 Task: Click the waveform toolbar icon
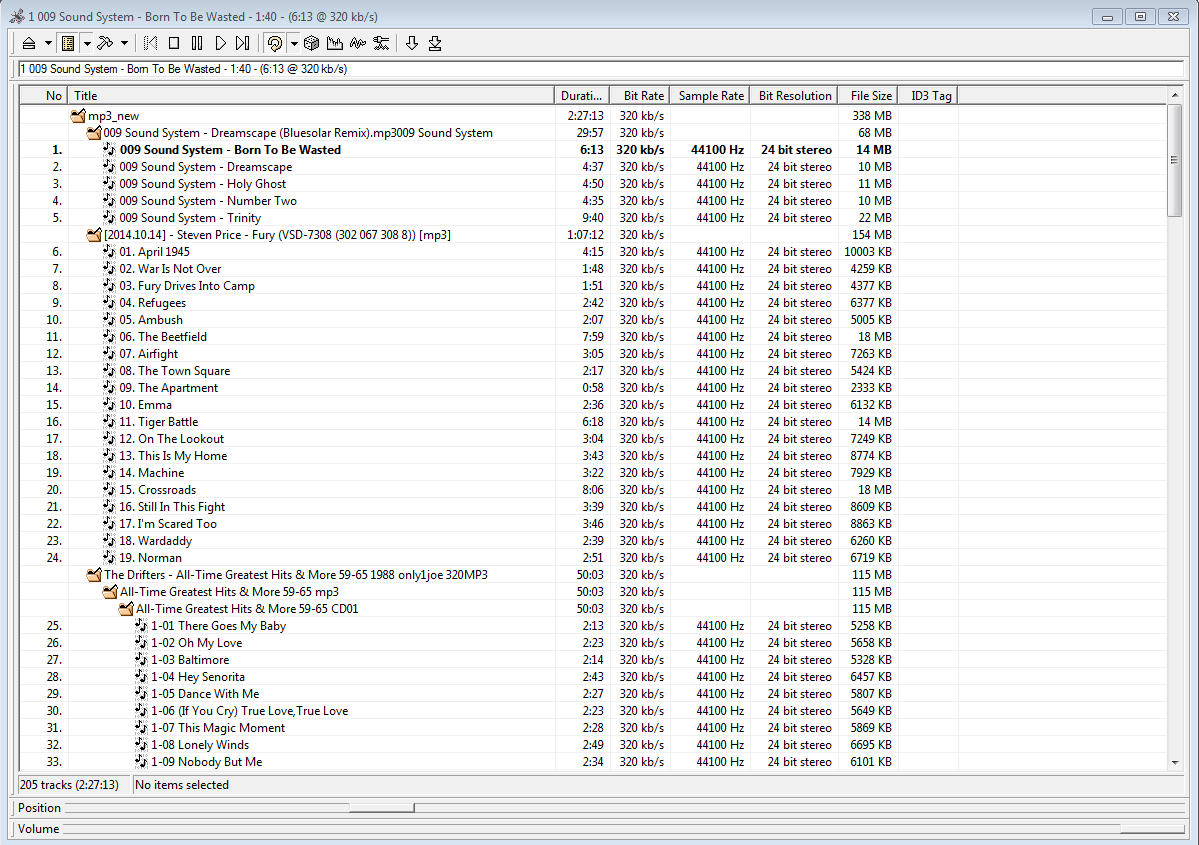pos(357,43)
